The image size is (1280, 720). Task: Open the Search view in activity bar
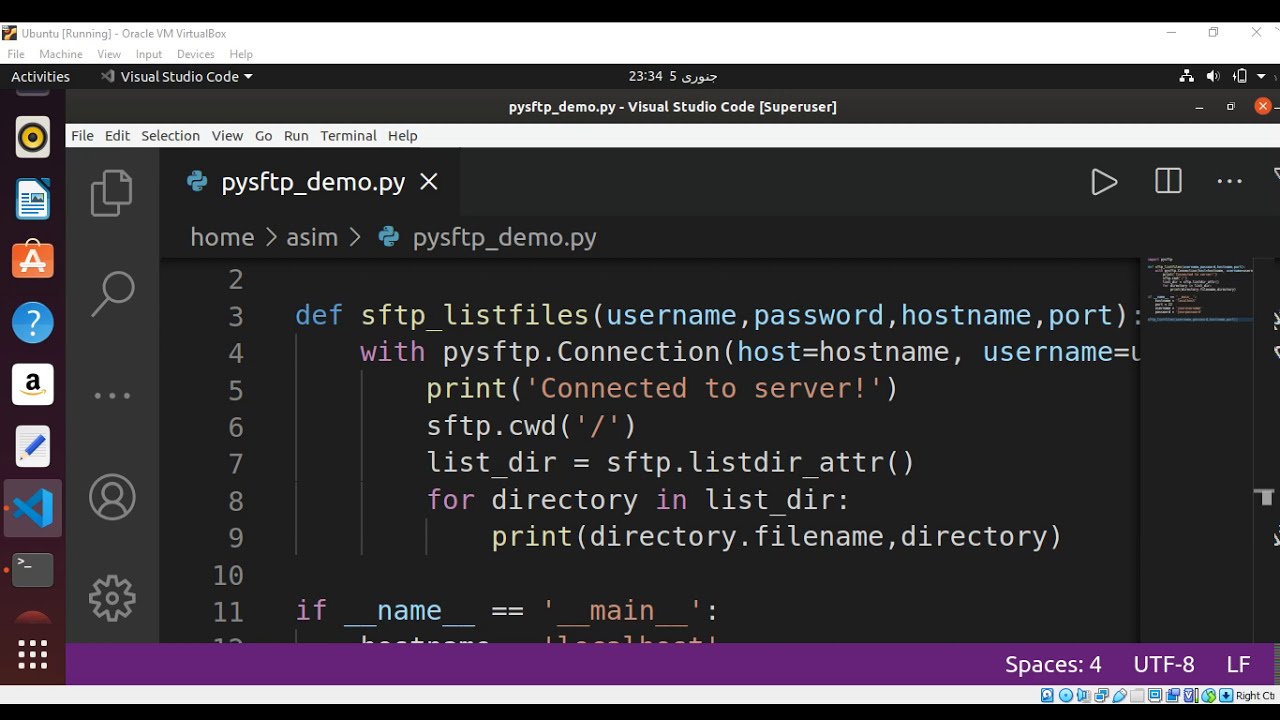coord(112,295)
